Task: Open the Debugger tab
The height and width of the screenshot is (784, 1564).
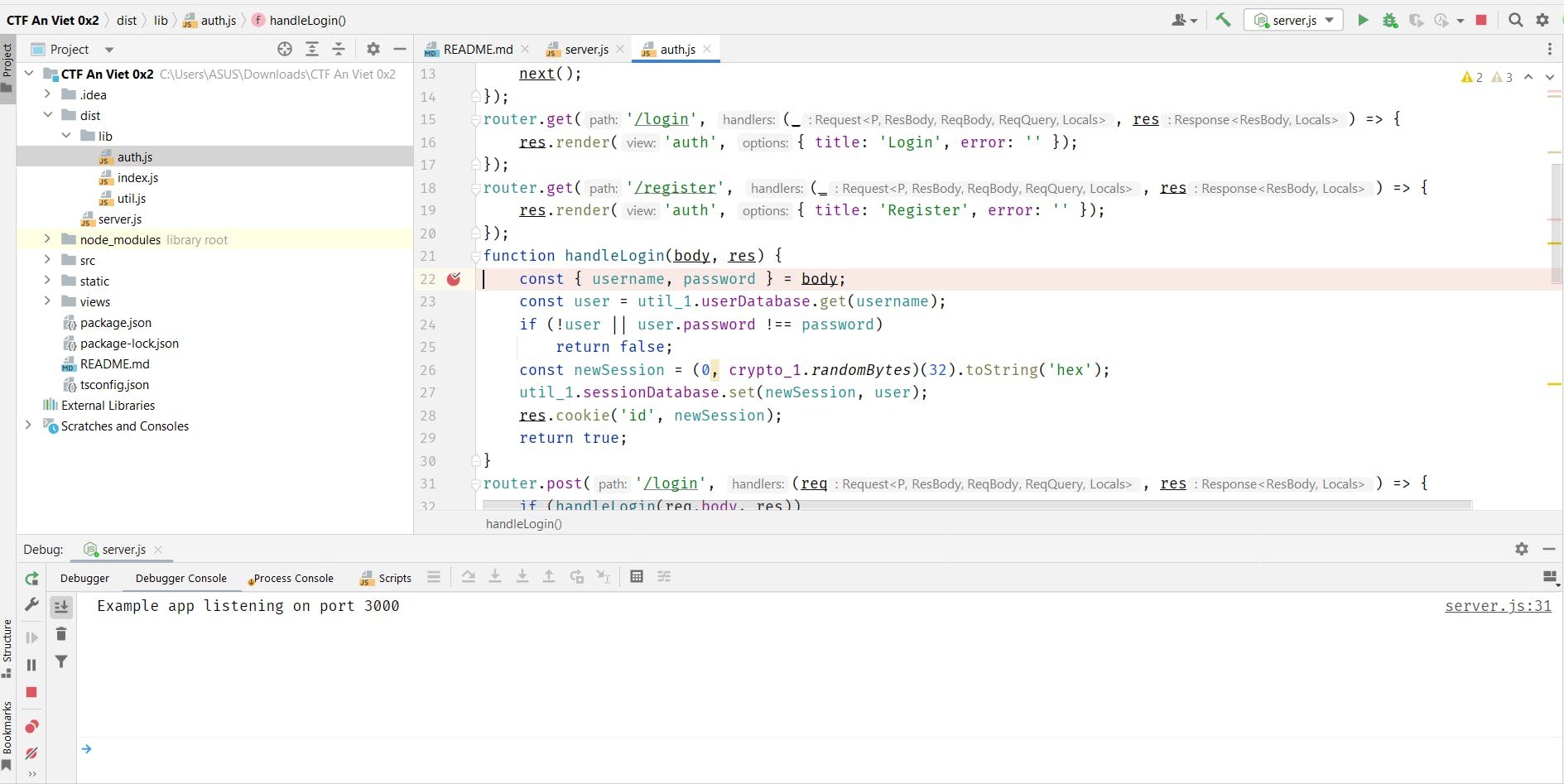Action: (x=84, y=578)
